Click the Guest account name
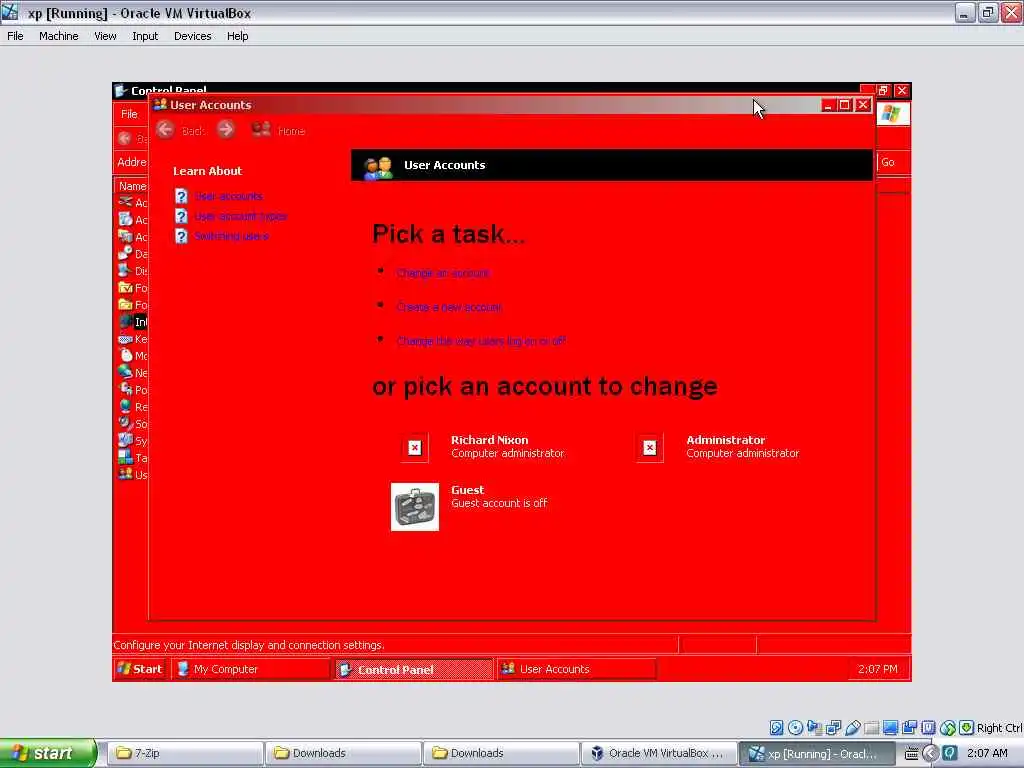Viewport: 1024px width, 768px height. tap(468, 490)
